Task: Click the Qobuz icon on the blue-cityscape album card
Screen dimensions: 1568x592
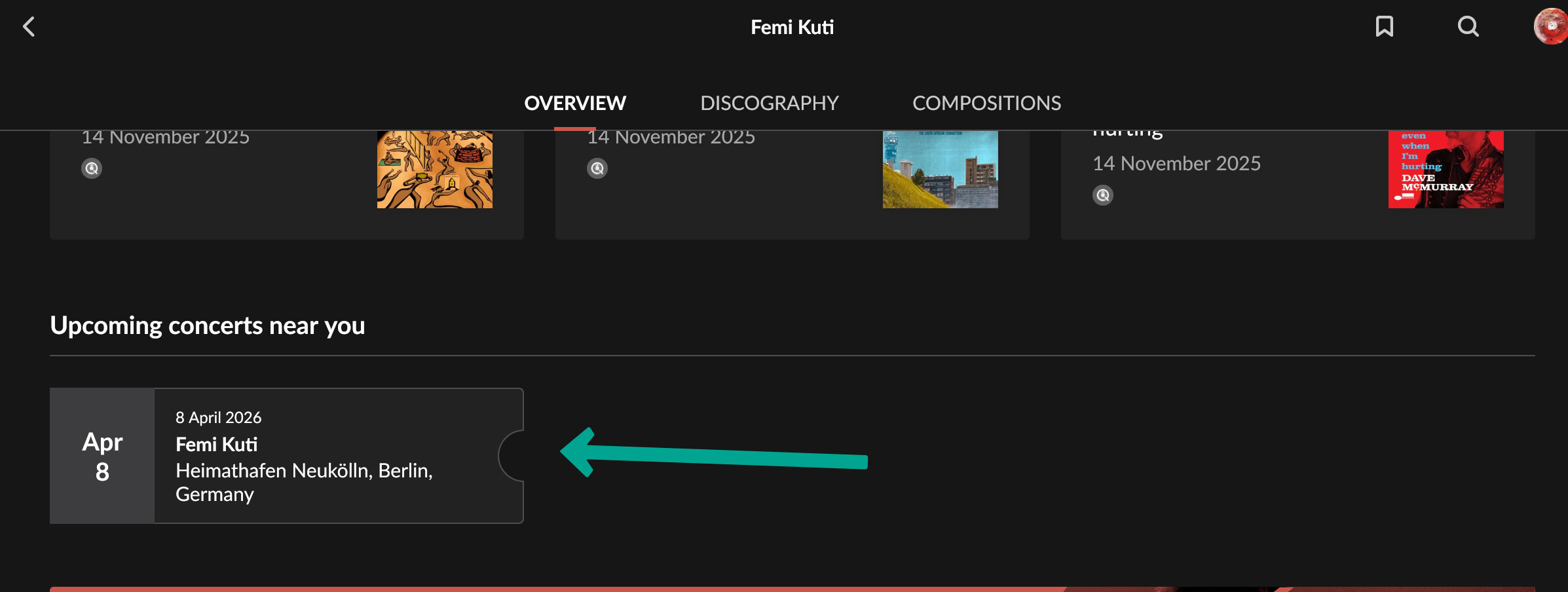Action: pyautogui.click(x=597, y=168)
